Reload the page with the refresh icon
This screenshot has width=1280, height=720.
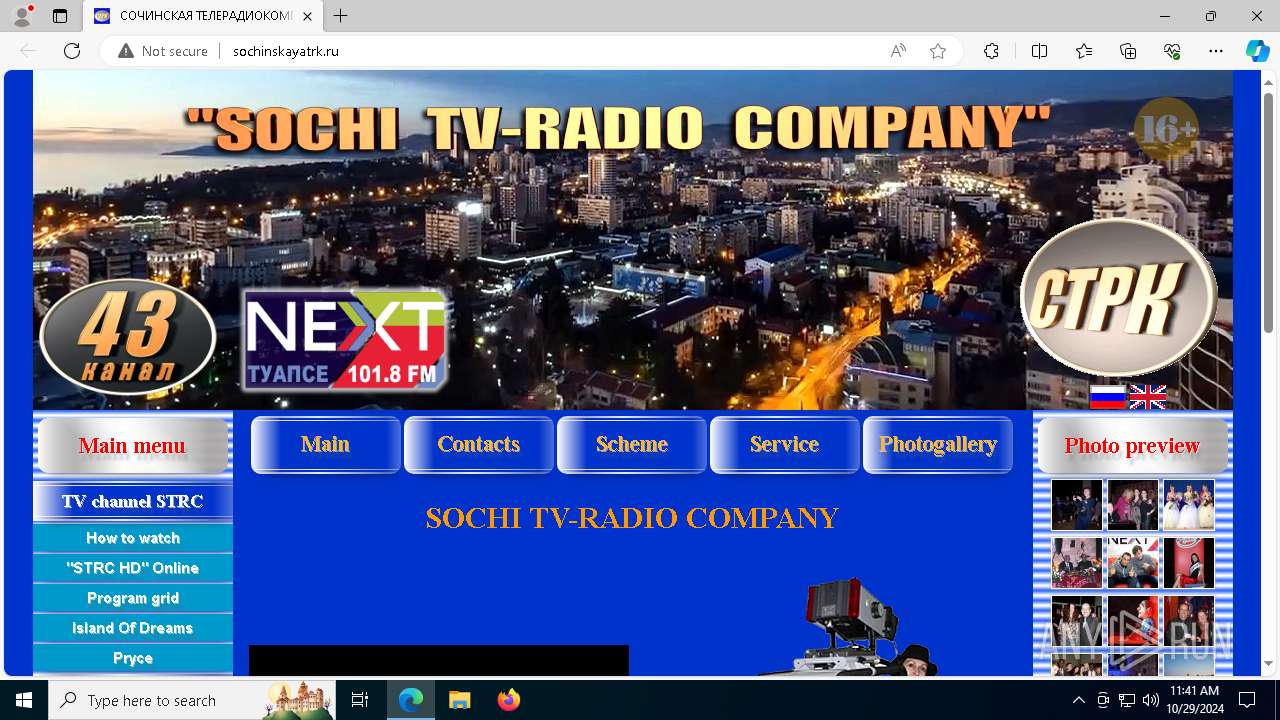(x=72, y=51)
